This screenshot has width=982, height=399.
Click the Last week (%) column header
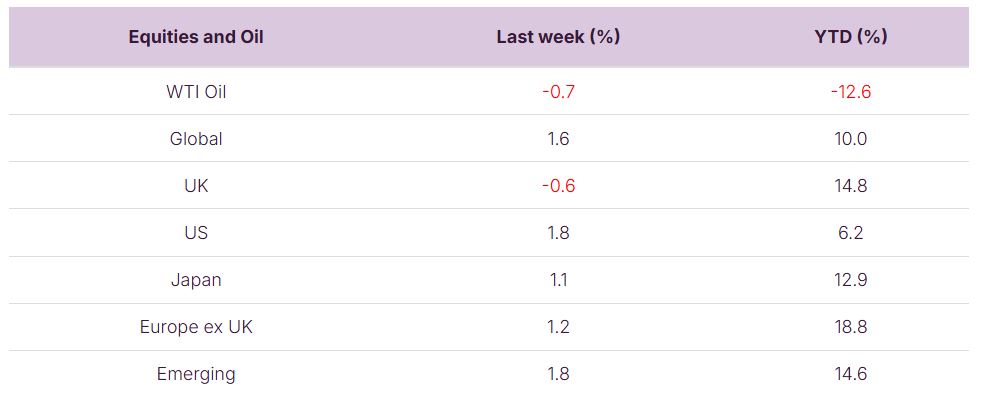click(x=558, y=37)
